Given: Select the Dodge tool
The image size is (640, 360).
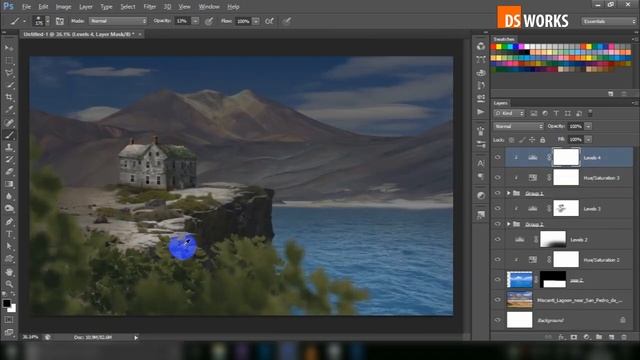Looking at the screenshot, I should point(9,209).
